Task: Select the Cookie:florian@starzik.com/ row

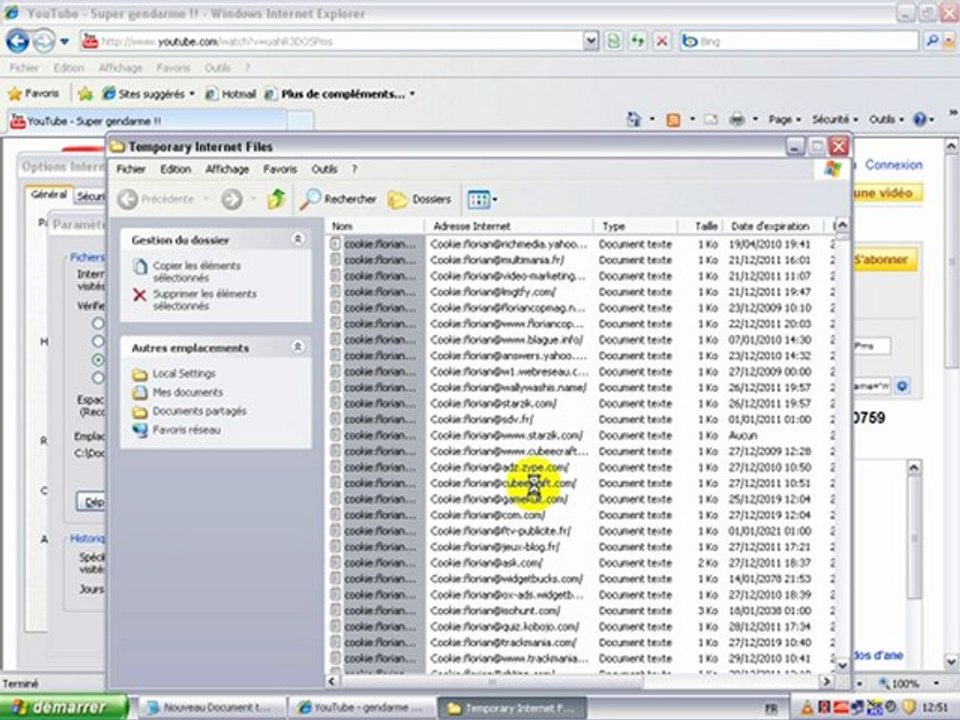Action: 580,403
